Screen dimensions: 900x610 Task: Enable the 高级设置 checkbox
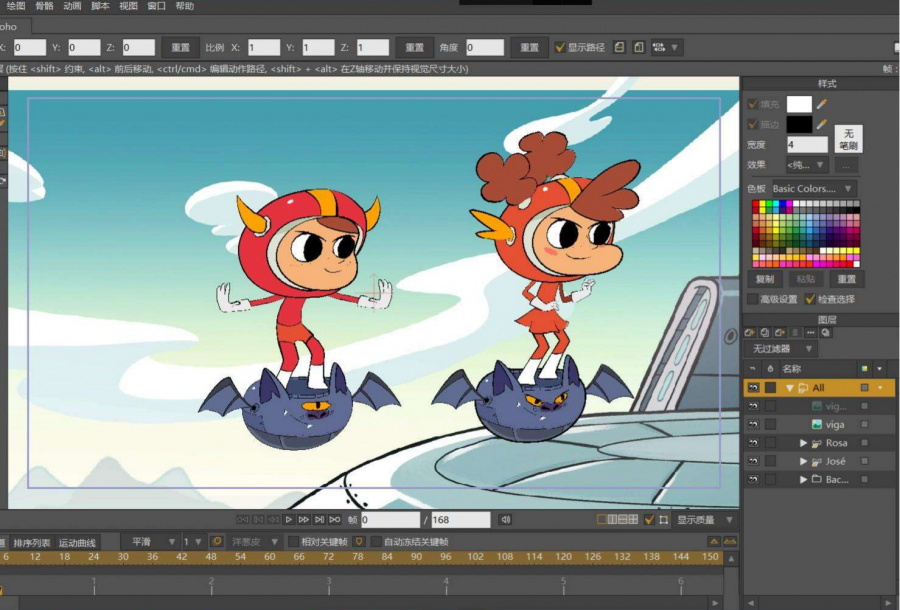click(753, 299)
